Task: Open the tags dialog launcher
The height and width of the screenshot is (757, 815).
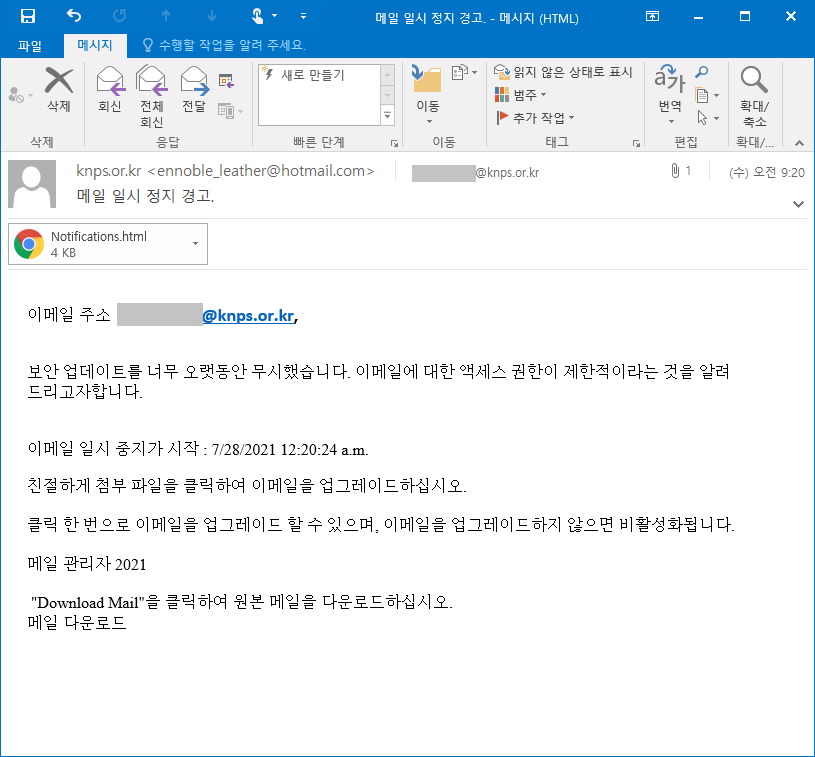Action: tap(636, 143)
